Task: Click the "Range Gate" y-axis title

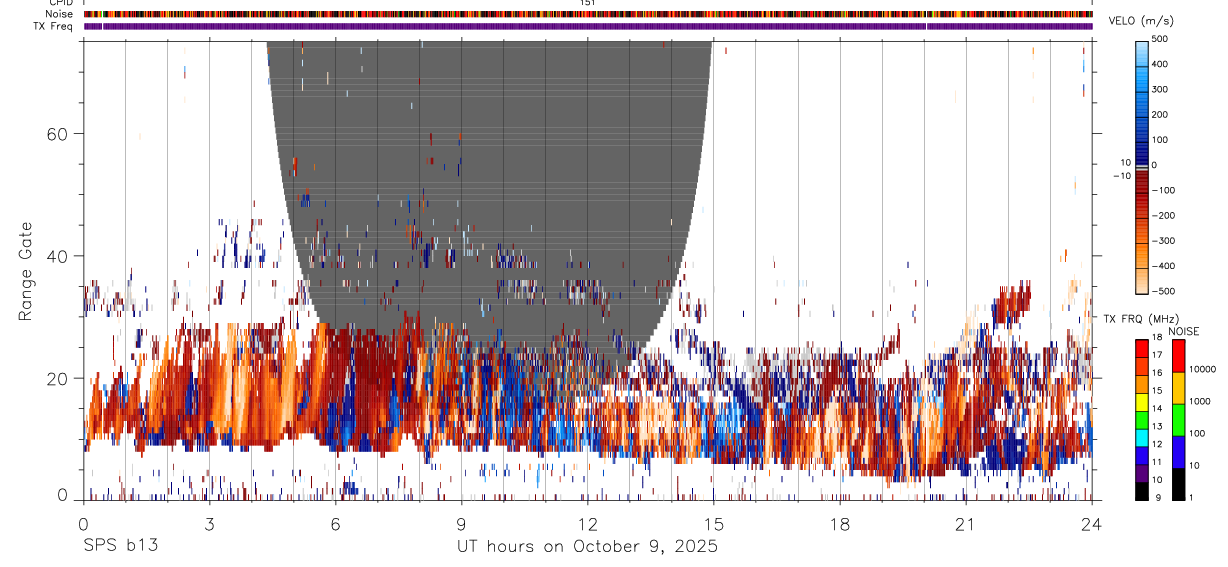Action: (24, 272)
